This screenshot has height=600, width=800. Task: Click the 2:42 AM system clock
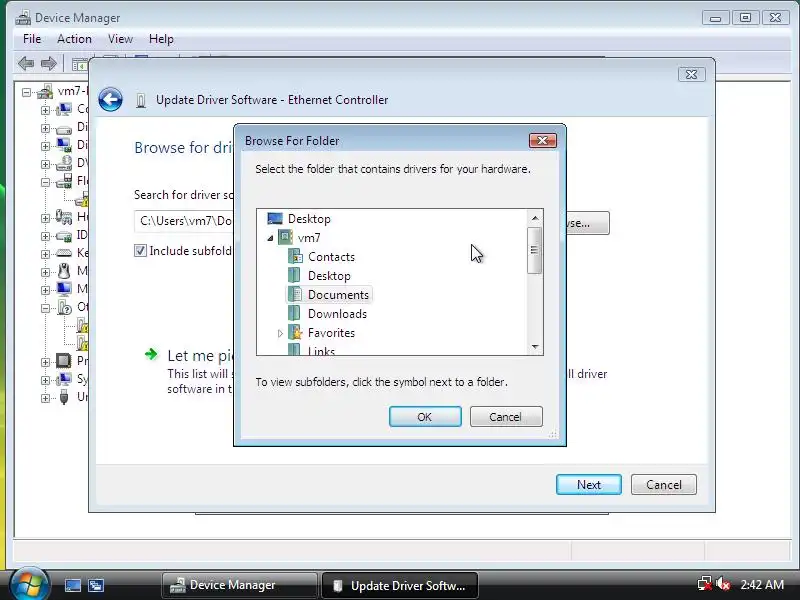(x=762, y=584)
